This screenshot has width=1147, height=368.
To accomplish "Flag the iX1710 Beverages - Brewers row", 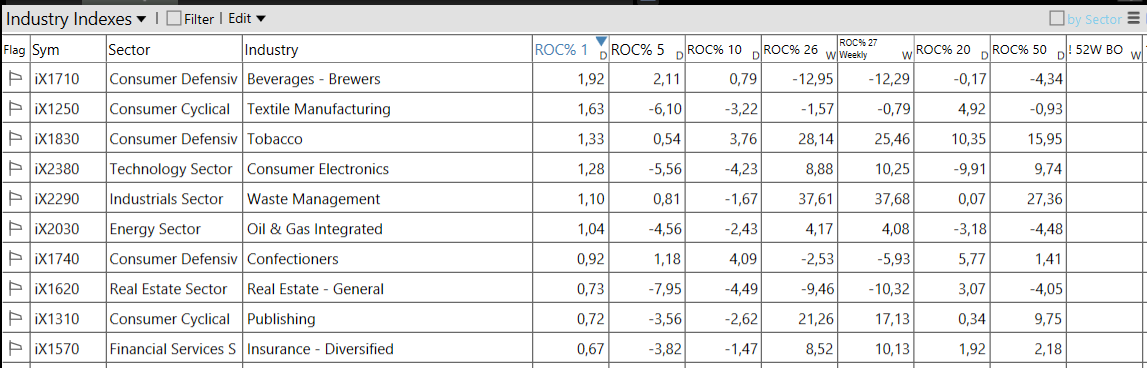I will point(15,78).
